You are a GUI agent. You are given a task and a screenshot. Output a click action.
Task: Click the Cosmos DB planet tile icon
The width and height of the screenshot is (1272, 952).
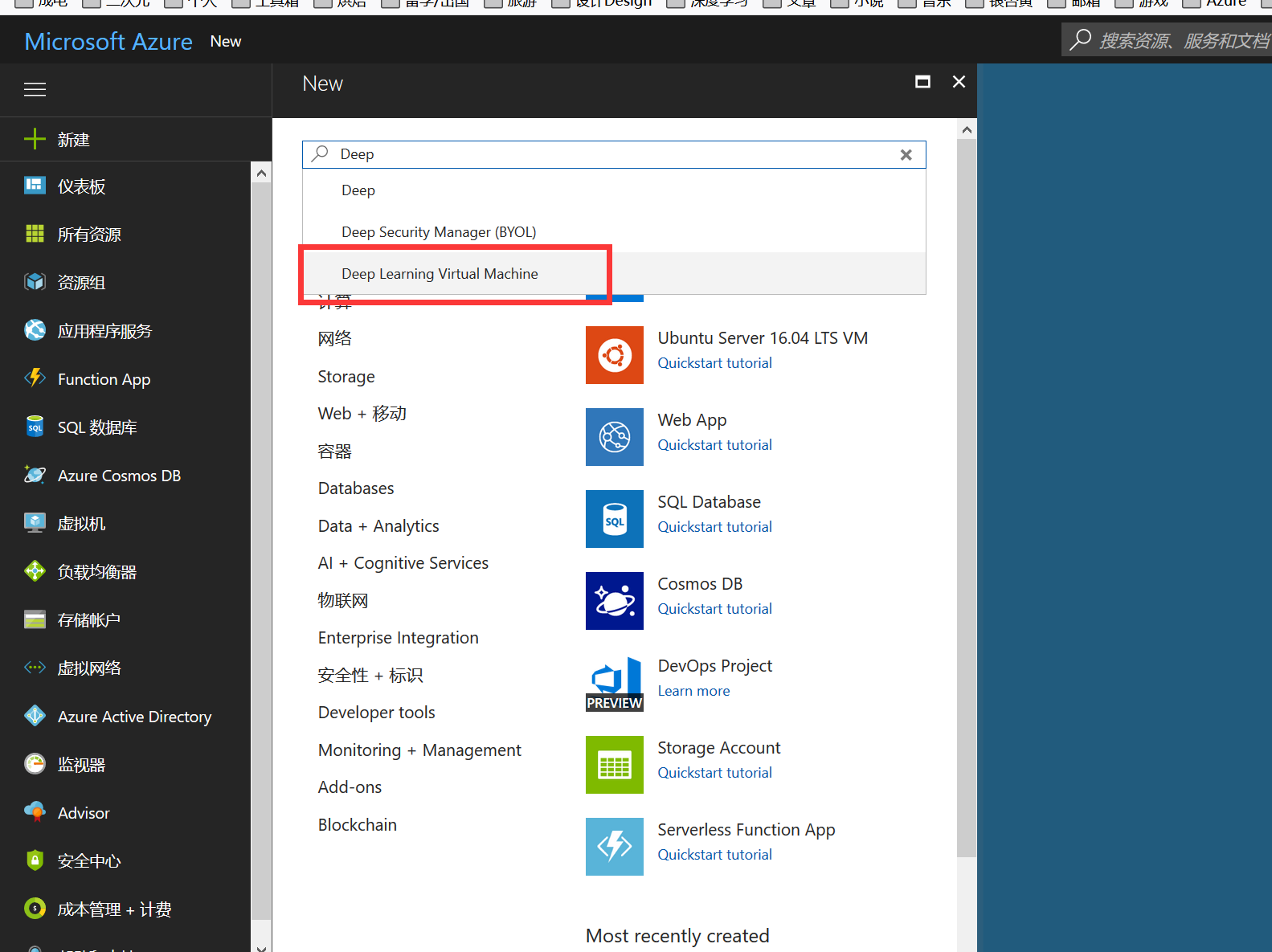point(615,601)
